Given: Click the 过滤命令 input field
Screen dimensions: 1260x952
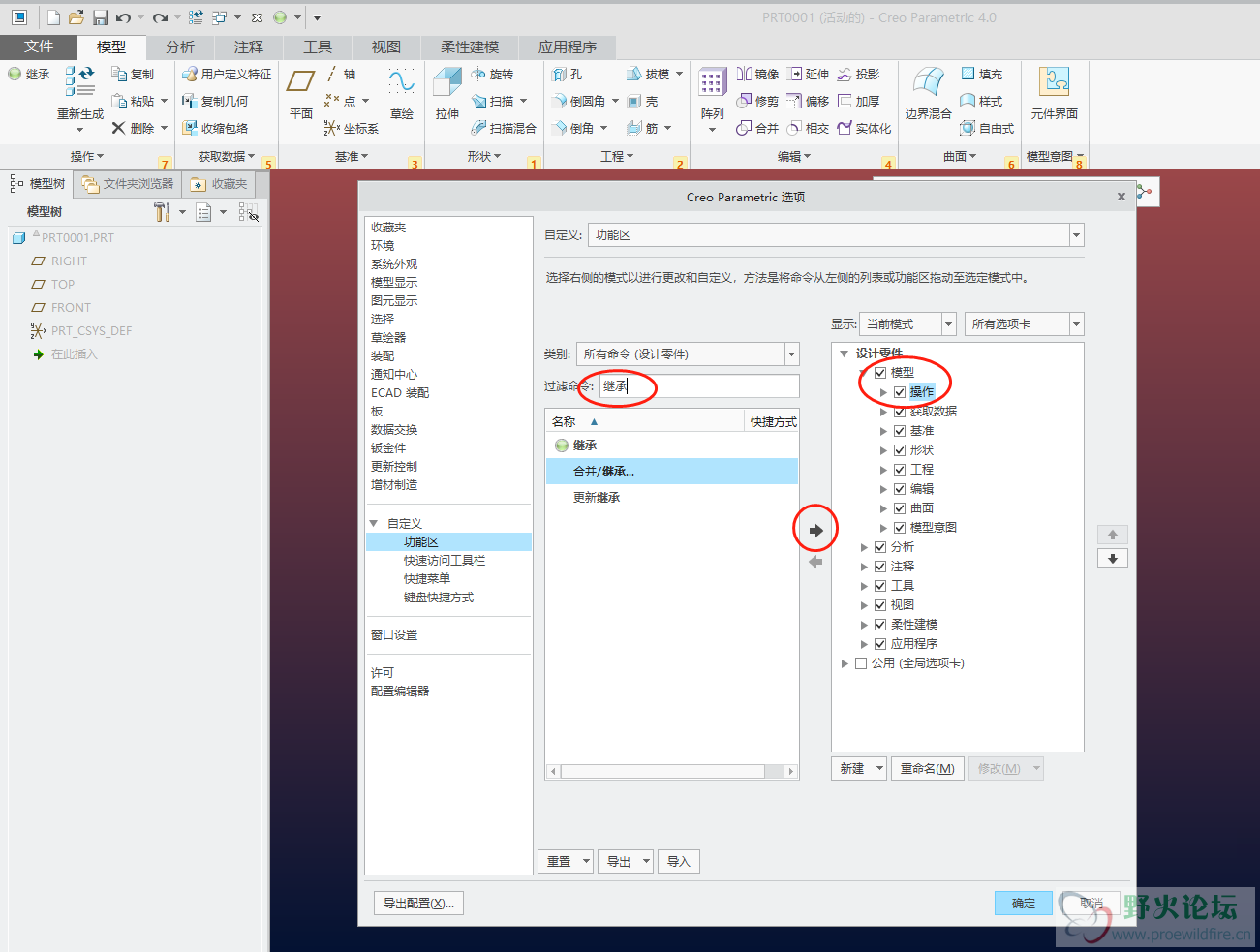Looking at the screenshot, I should 699,385.
